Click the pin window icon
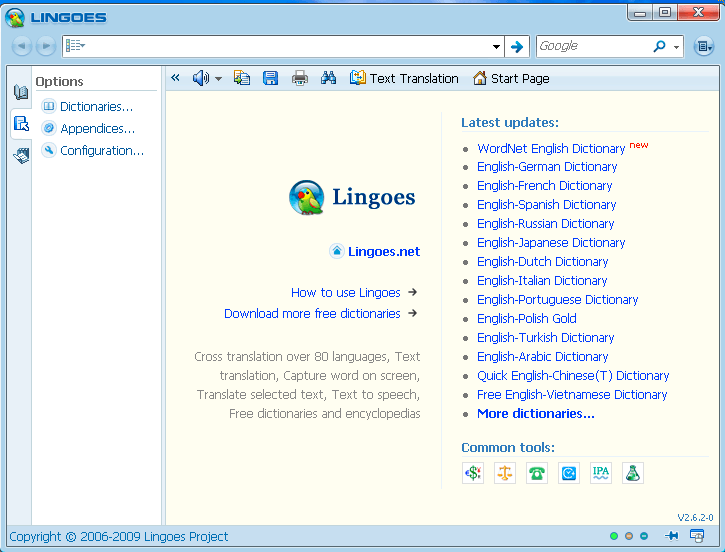Image resolution: width=725 pixels, height=552 pixels. [671, 536]
